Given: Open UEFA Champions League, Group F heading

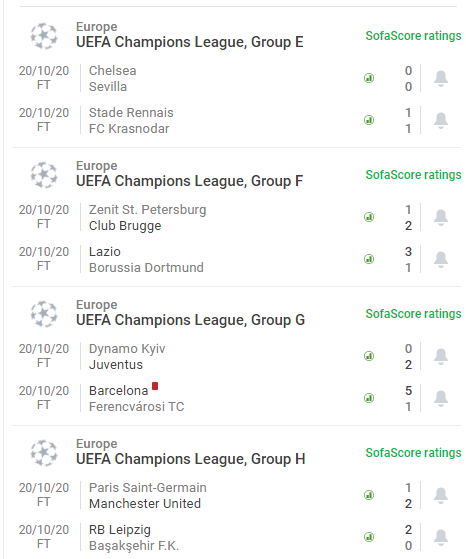Looking at the screenshot, I should (x=189, y=181).
